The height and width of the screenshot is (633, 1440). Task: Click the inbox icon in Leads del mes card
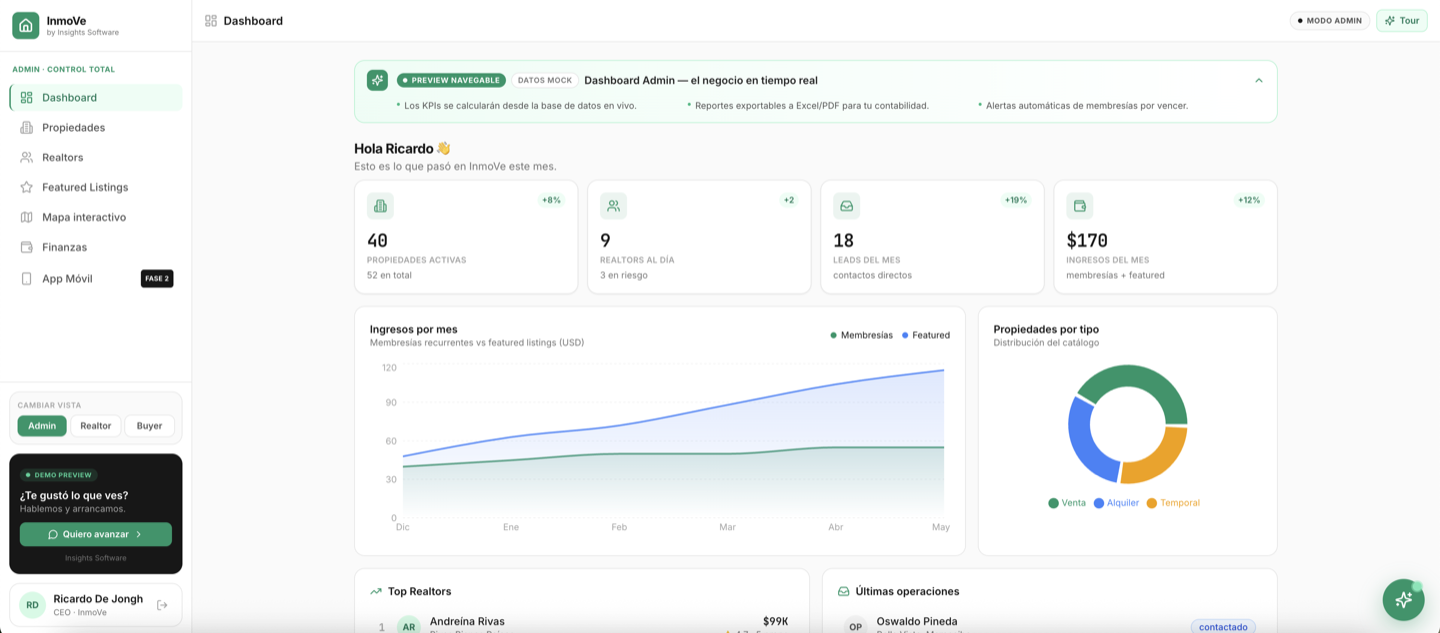point(846,206)
